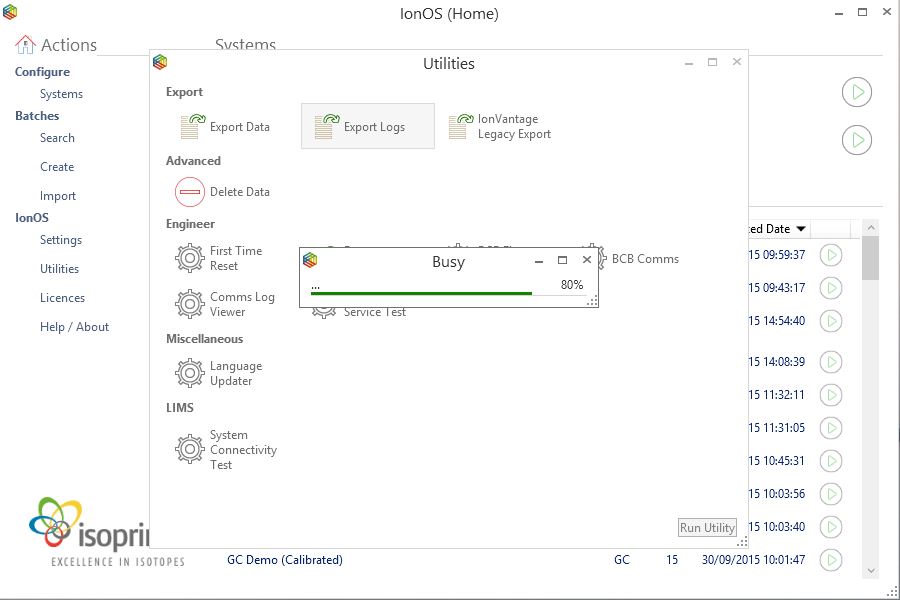Open Search under Batches
Image resolution: width=900 pixels, height=600 pixels.
point(57,138)
